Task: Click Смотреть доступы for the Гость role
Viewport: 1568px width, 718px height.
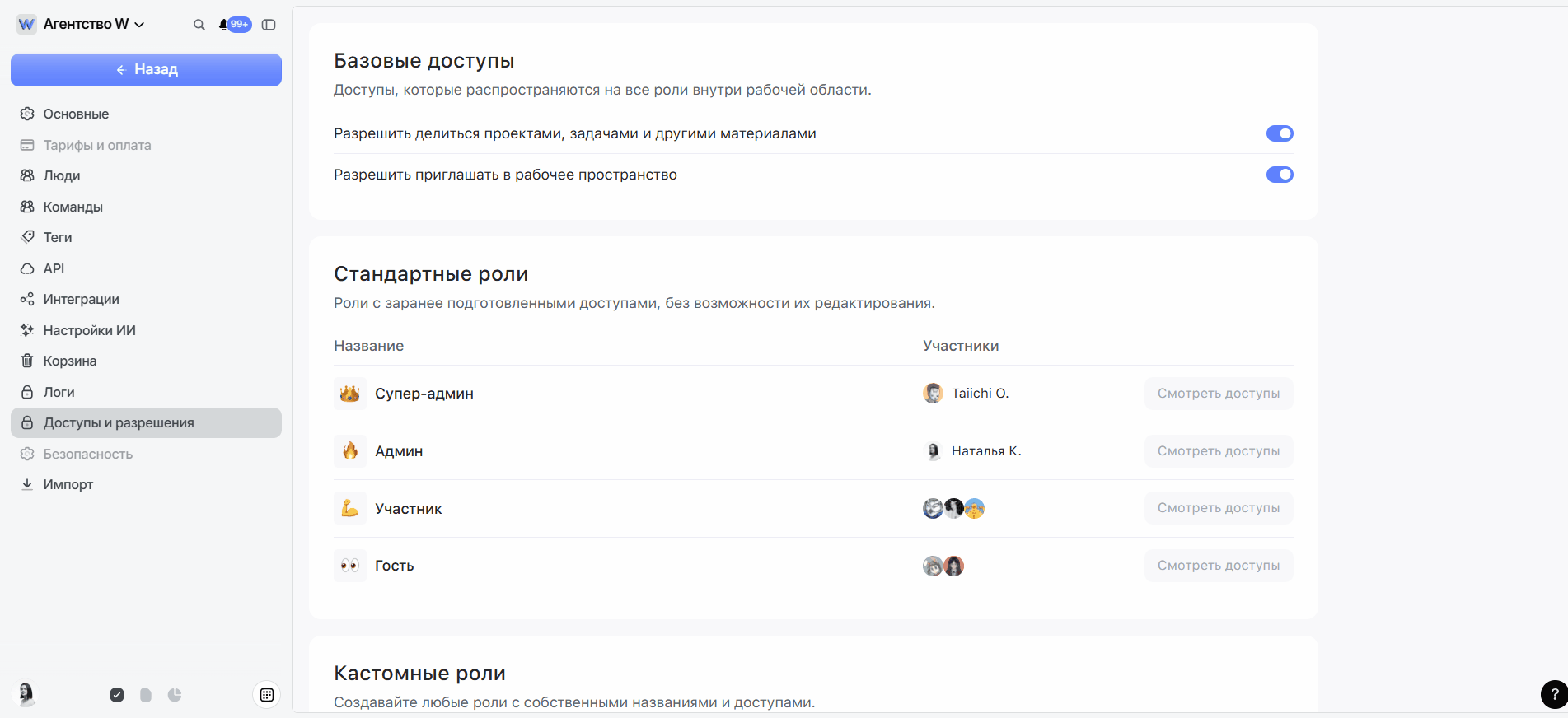Action: click(x=1218, y=566)
